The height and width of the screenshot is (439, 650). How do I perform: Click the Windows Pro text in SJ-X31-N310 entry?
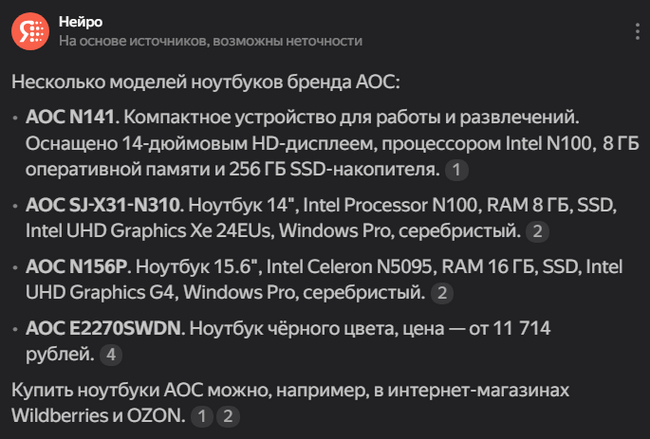(335, 231)
